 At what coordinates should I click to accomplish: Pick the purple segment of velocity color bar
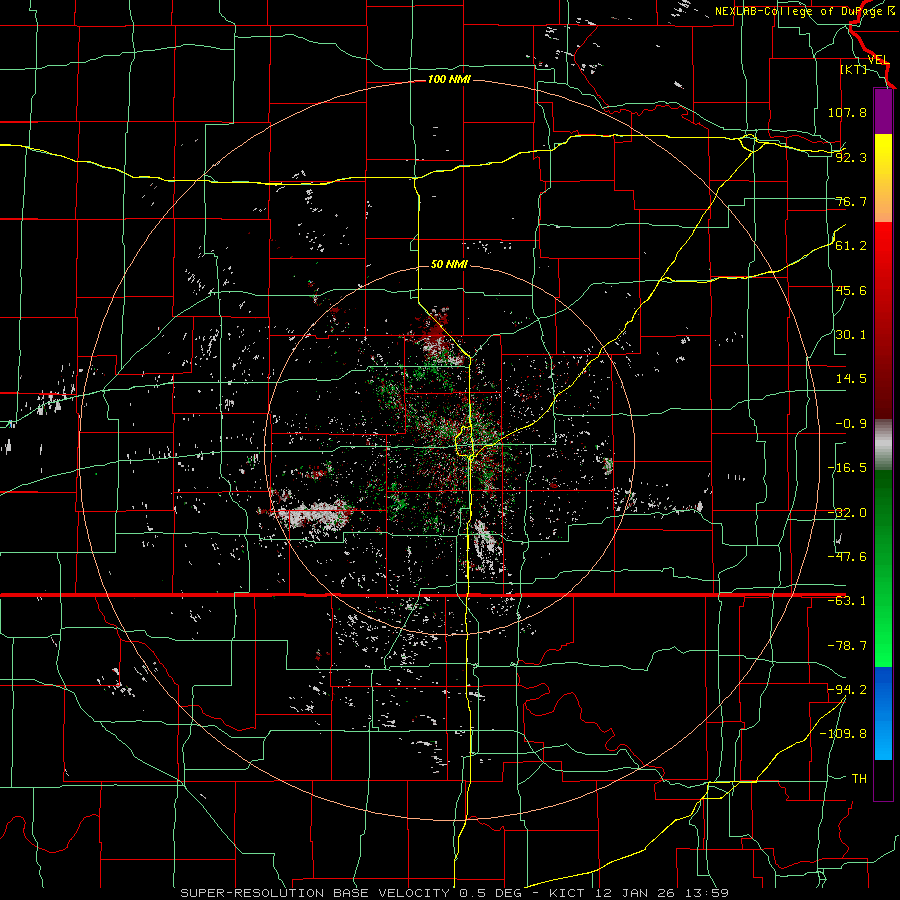point(883,111)
